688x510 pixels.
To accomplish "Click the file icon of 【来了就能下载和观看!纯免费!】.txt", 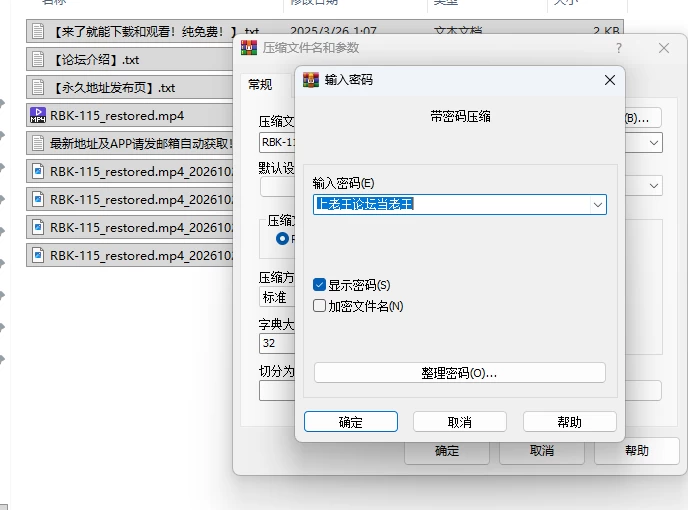I will [x=38, y=32].
